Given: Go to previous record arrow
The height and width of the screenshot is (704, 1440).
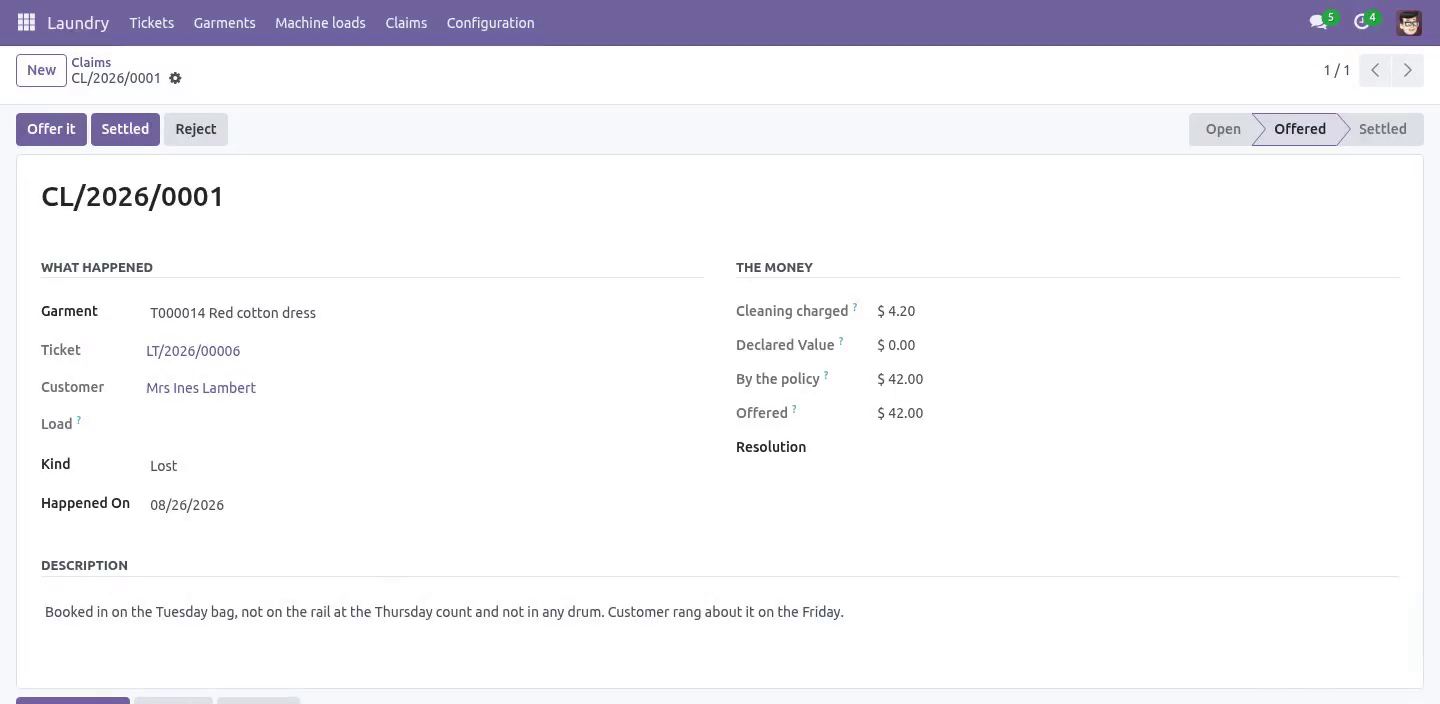Looking at the screenshot, I should coord(1375,70).
